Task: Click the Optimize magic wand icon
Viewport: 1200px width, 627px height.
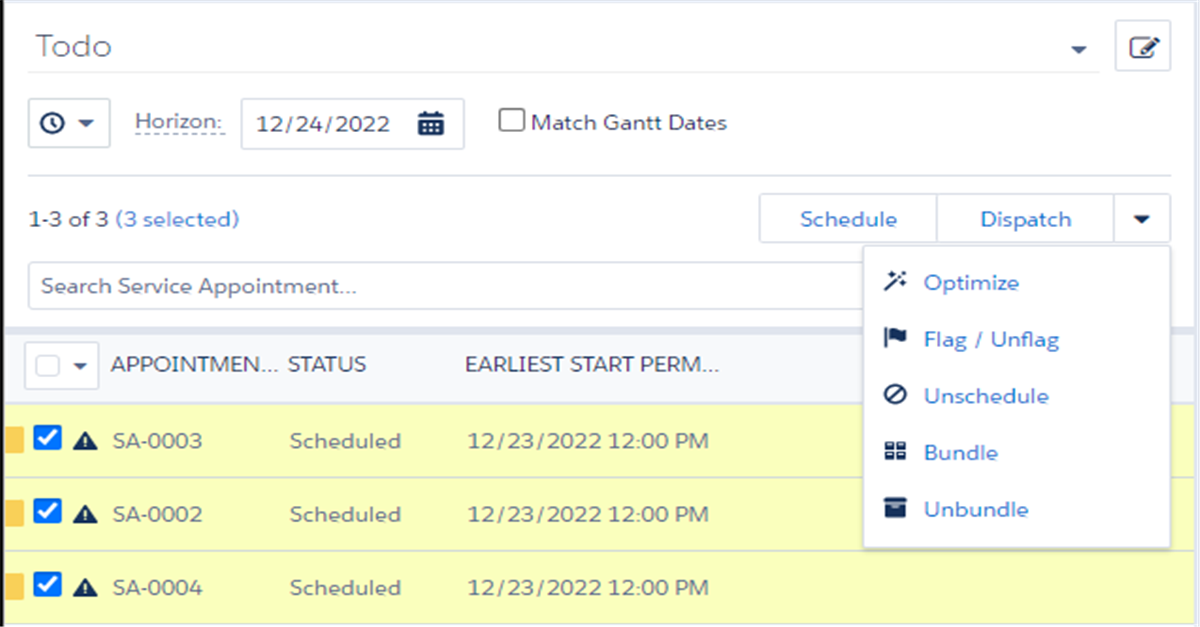Action: click(895, 282)
